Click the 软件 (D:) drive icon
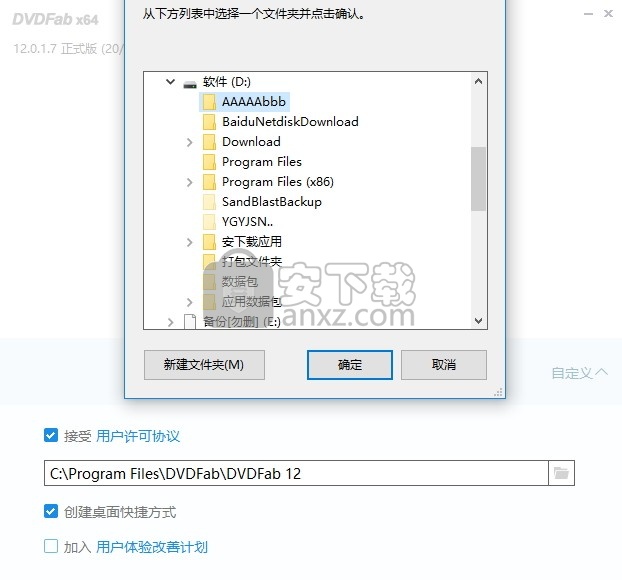This screenshot has width=622, height=580. [x=190, y=83]
